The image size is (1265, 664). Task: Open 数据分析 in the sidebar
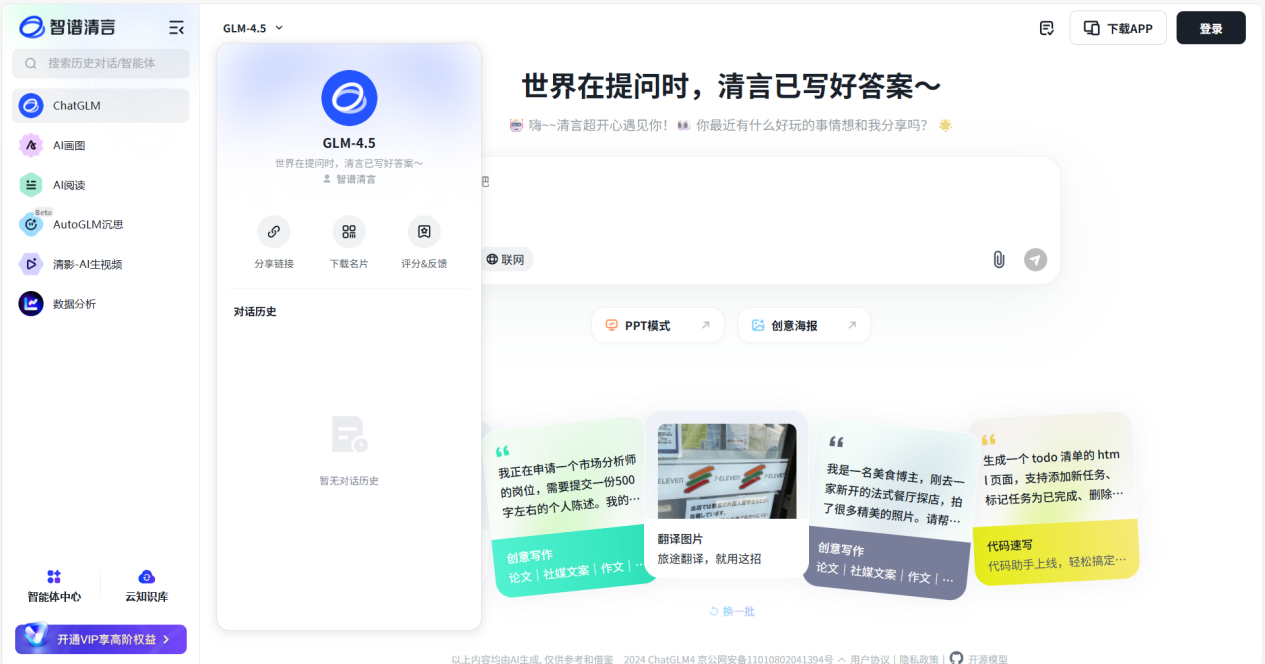[x=100, y=304]
